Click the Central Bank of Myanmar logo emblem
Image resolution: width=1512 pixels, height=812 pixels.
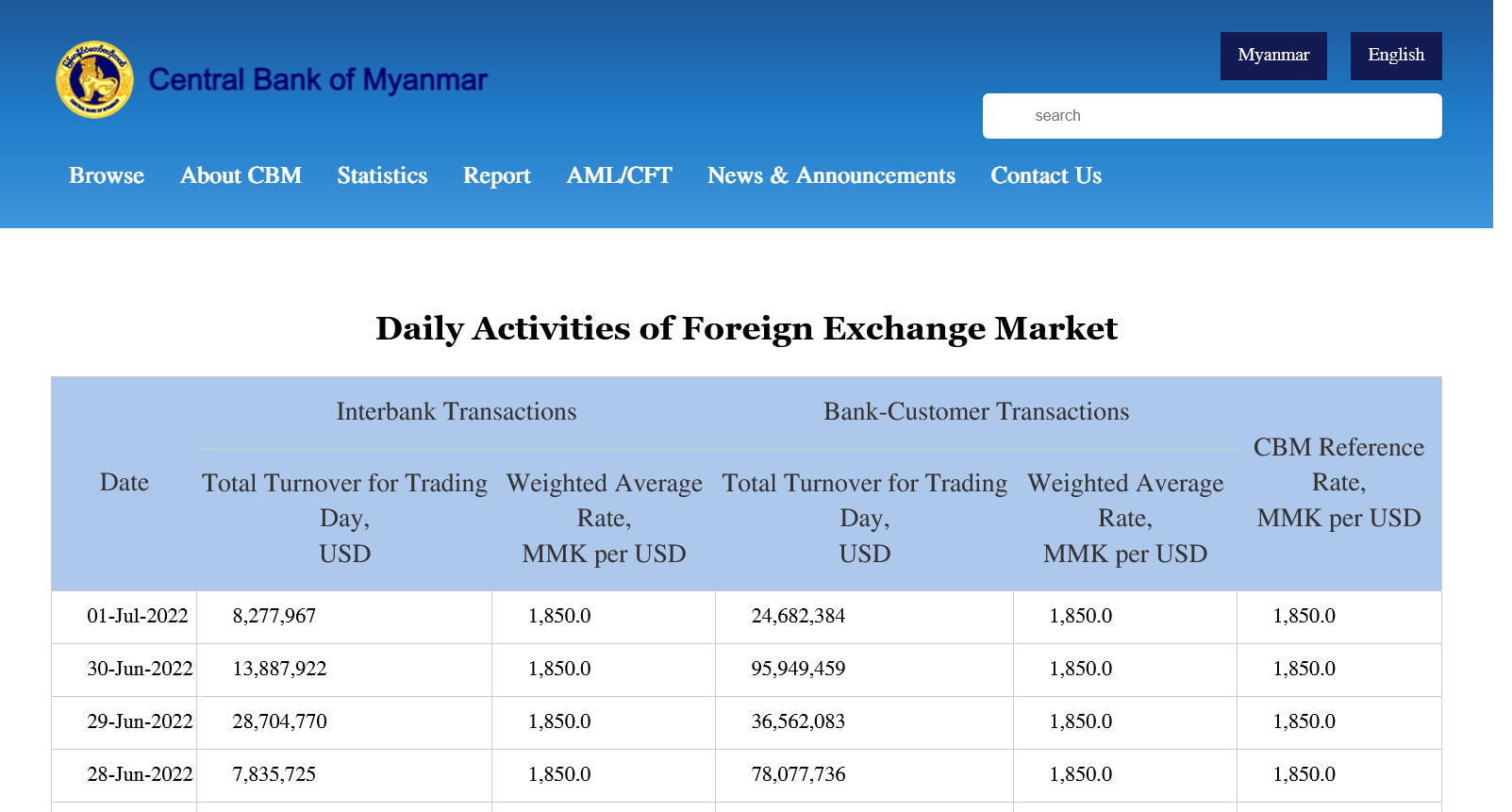(93, 80)
